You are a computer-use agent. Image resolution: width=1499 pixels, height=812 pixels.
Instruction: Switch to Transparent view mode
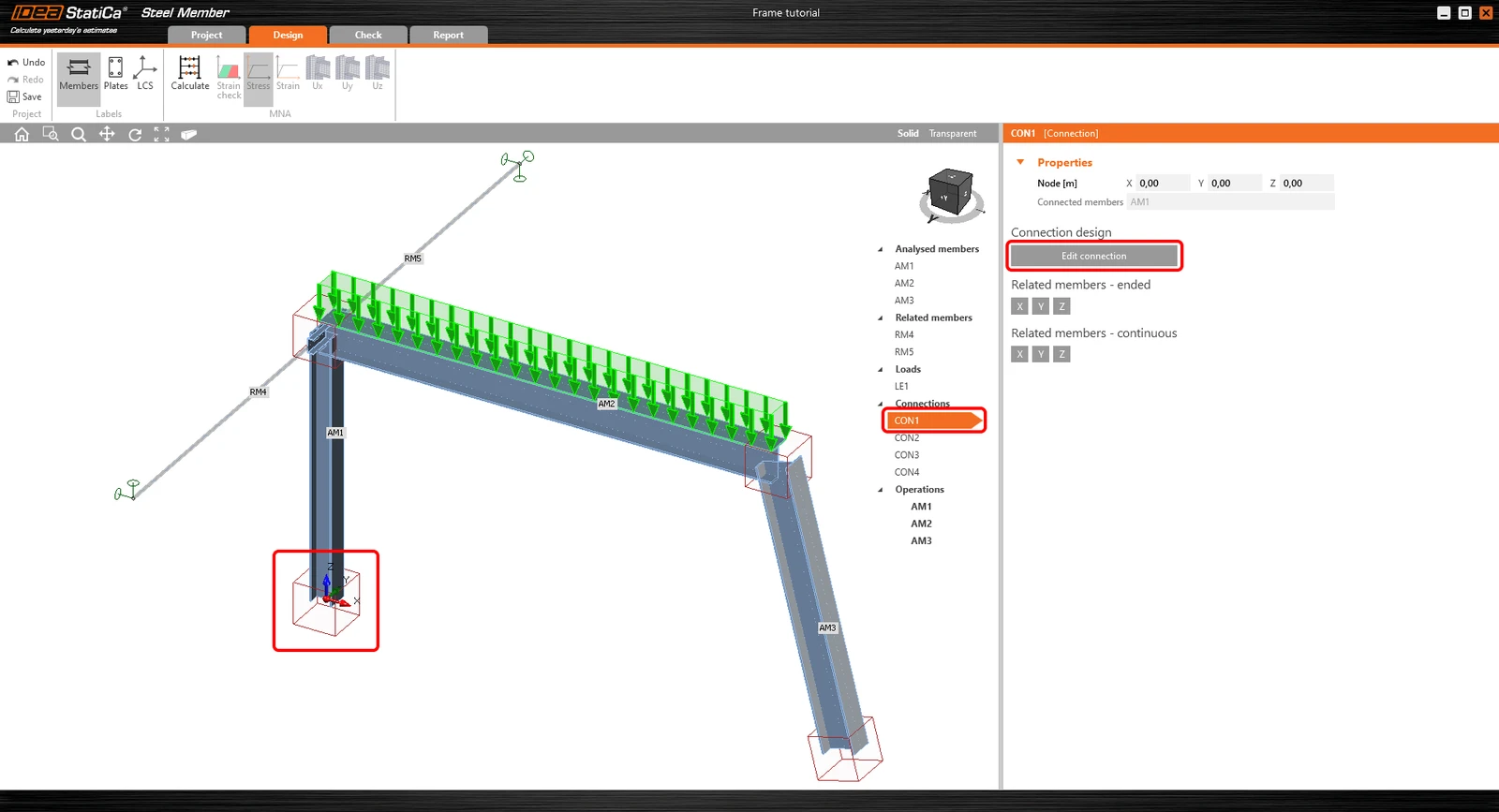pyautogui.click(x=953, y=133)
